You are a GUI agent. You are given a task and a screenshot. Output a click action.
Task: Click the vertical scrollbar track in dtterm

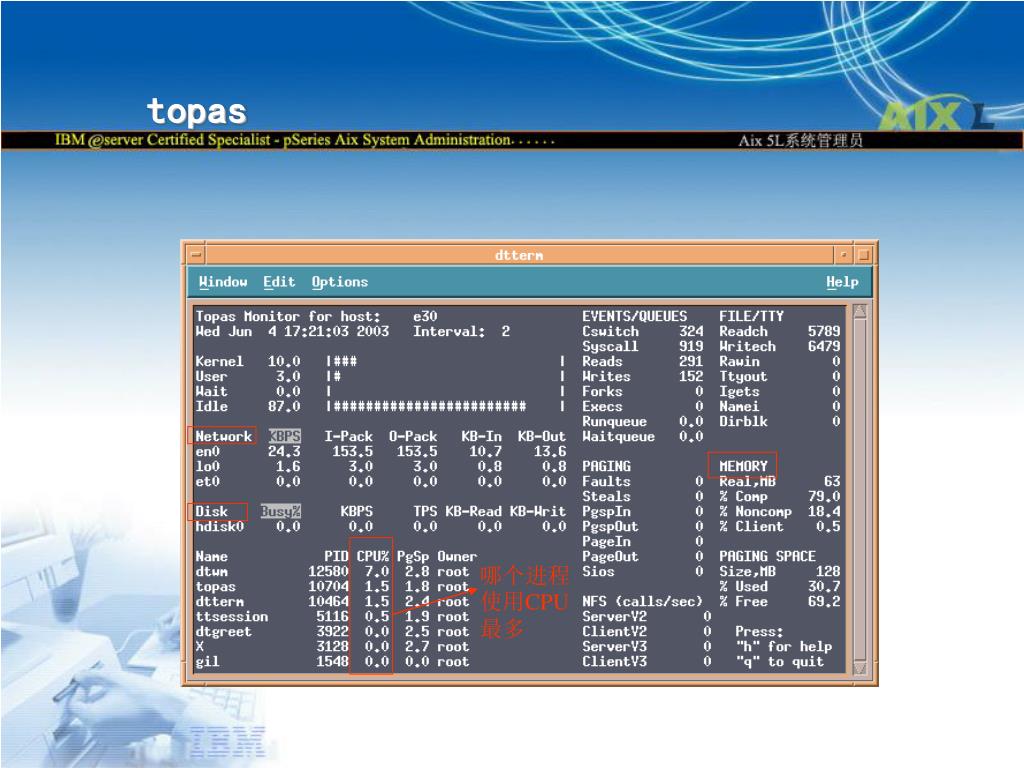[860, 490]
